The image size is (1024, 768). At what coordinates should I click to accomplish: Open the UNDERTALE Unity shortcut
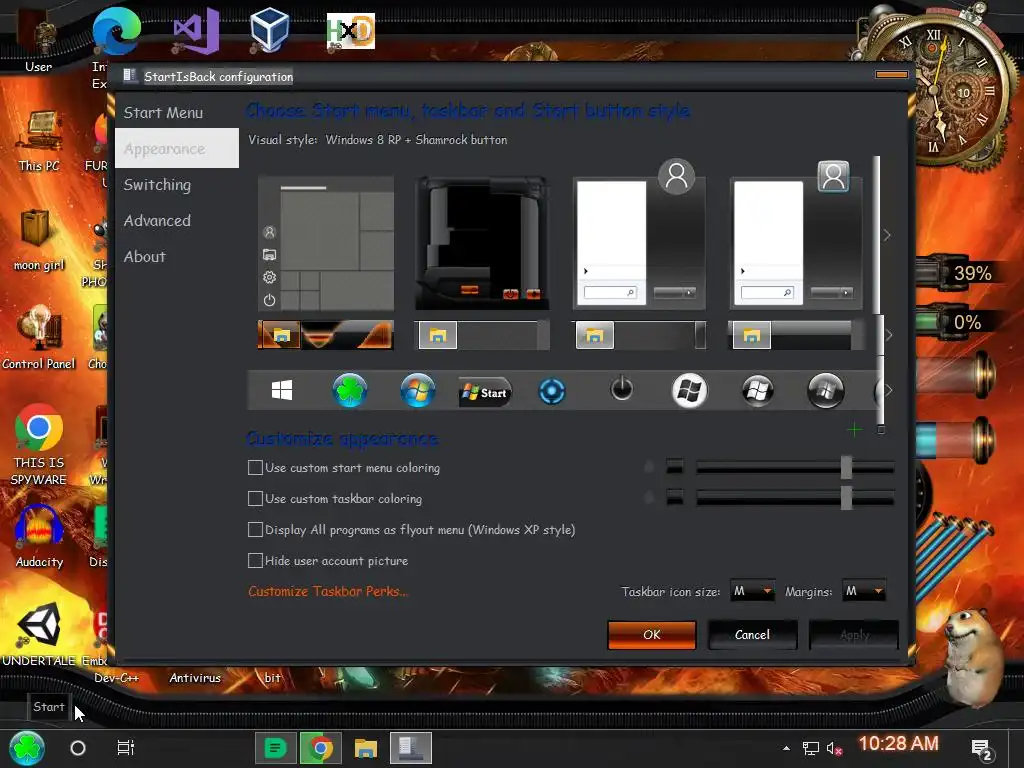click(39, 635)
